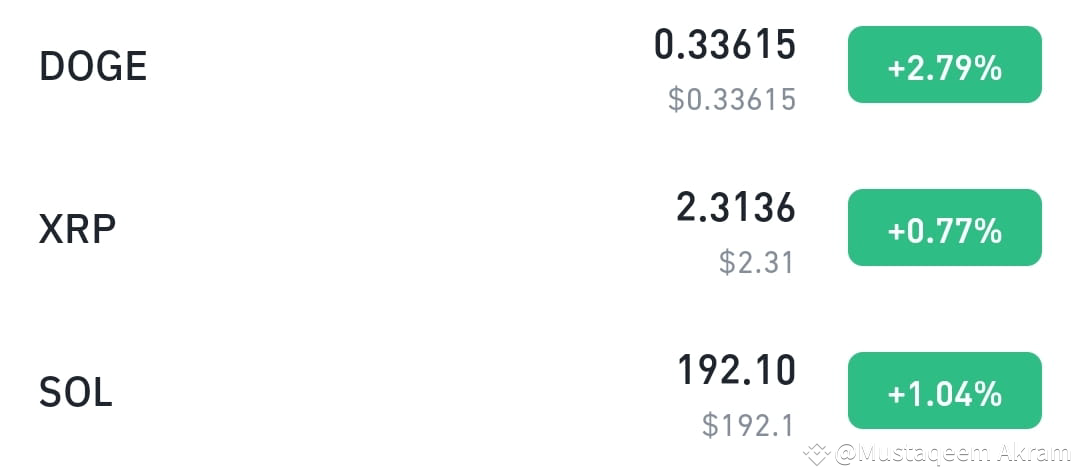Click blank space between DOGE and XRP rows

point(400,148)
